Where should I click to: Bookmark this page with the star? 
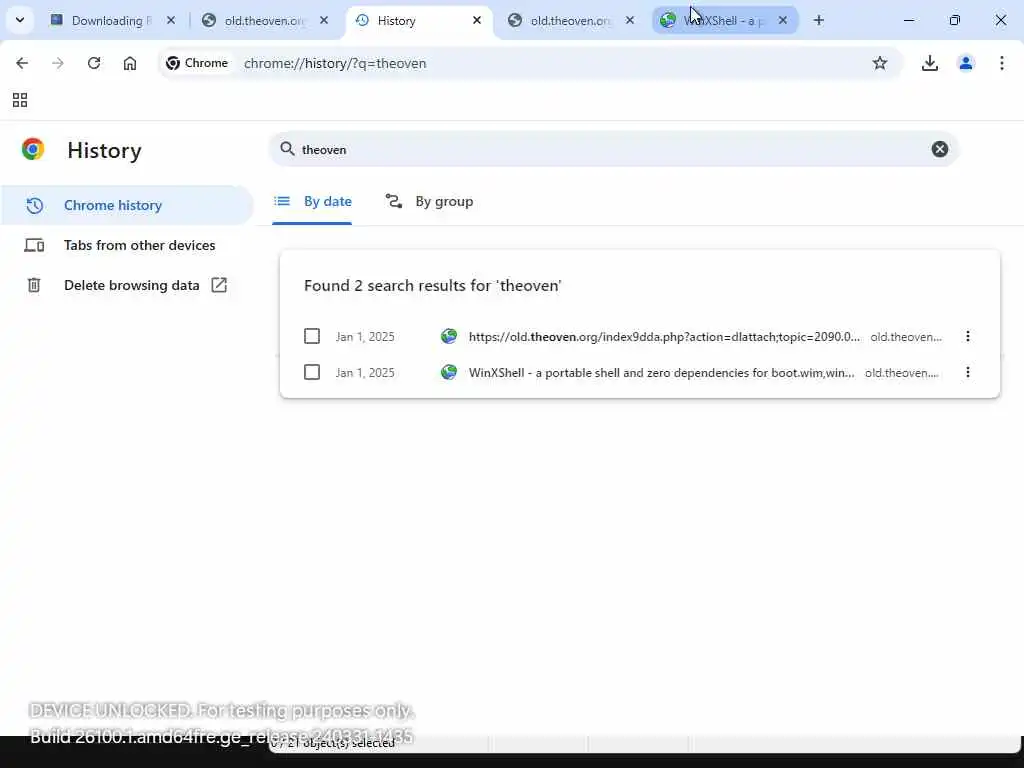tap(880, 63)
